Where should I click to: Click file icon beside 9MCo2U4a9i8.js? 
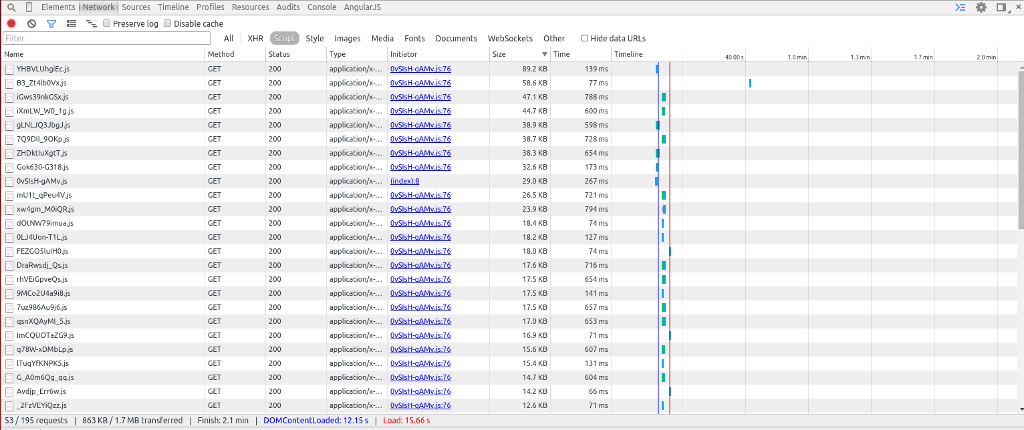point(9,293)
